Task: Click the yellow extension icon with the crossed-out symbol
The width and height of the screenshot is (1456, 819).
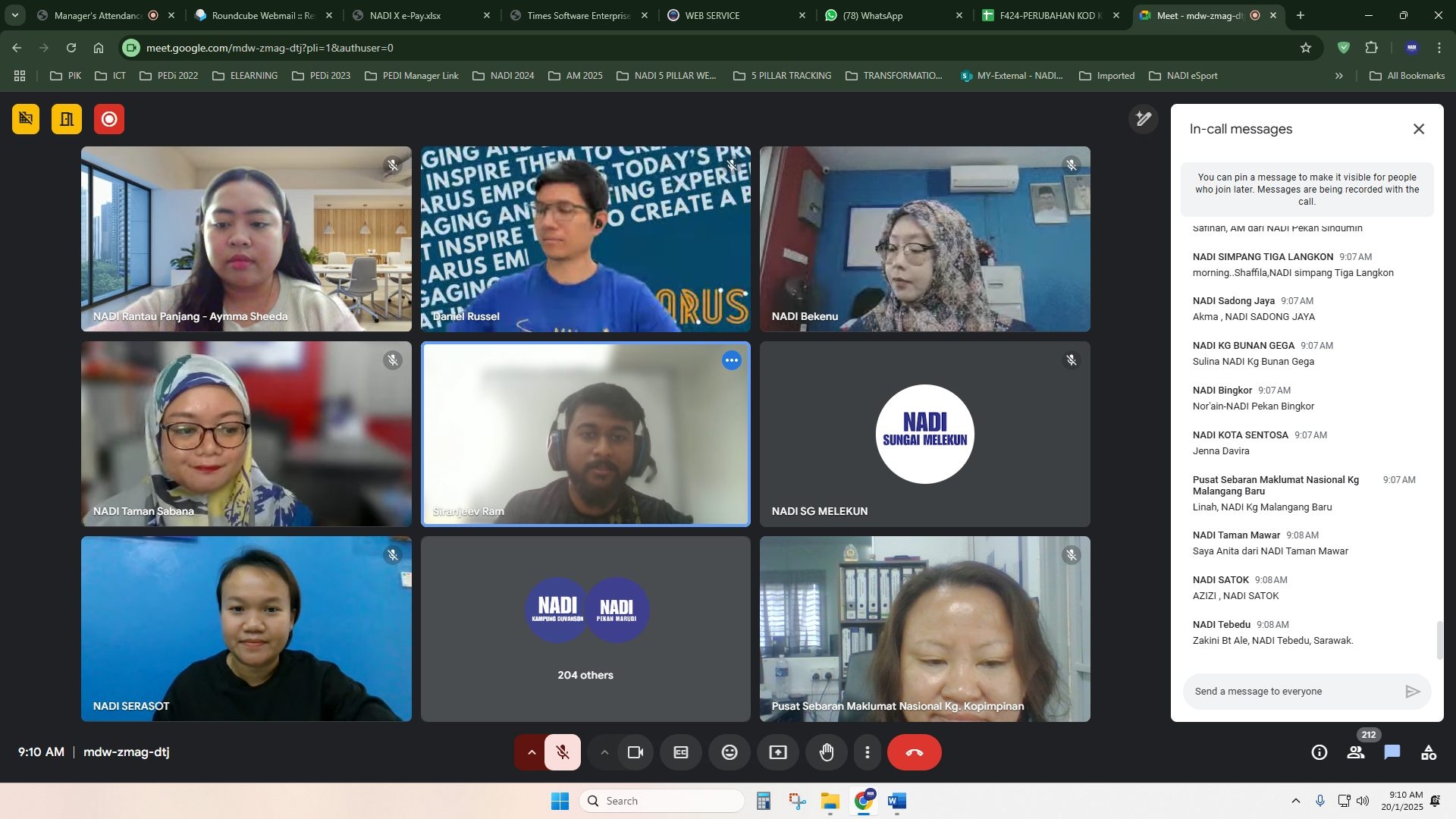Action: [26, 119]
